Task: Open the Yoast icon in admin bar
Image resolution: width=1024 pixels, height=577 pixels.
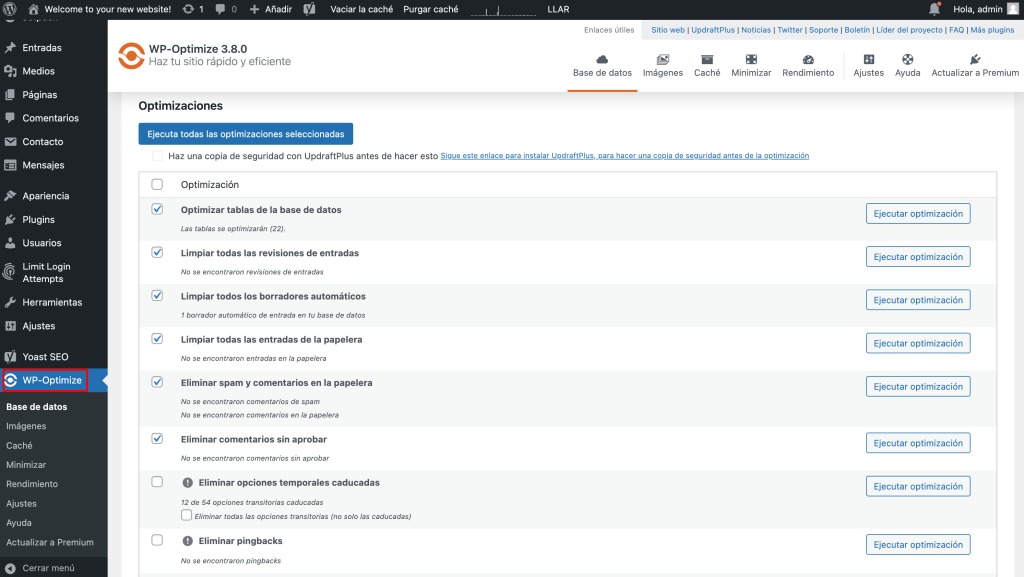Action: 310,9
